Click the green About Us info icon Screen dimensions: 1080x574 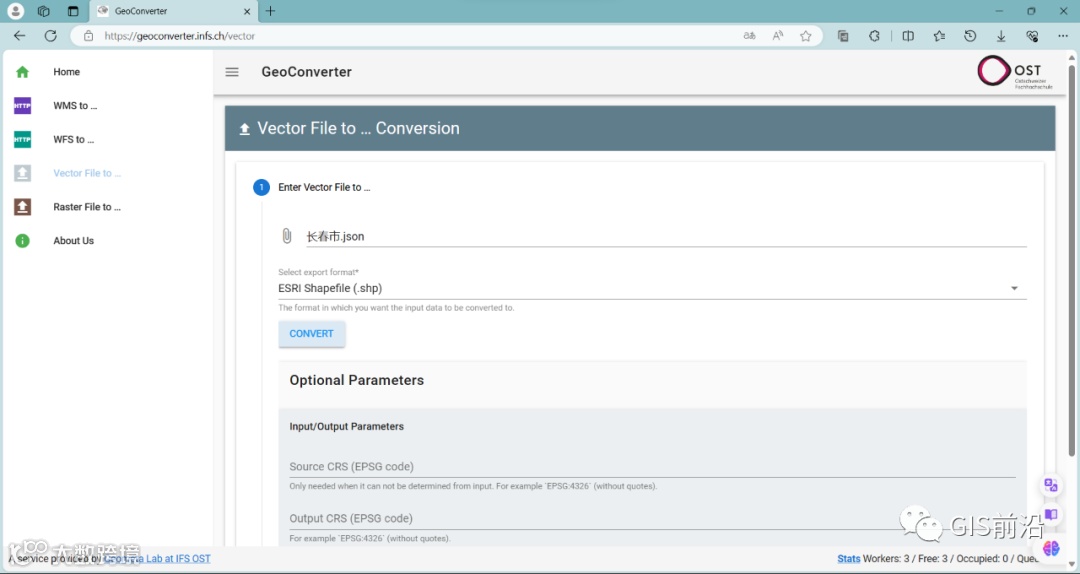click(22, 241)
